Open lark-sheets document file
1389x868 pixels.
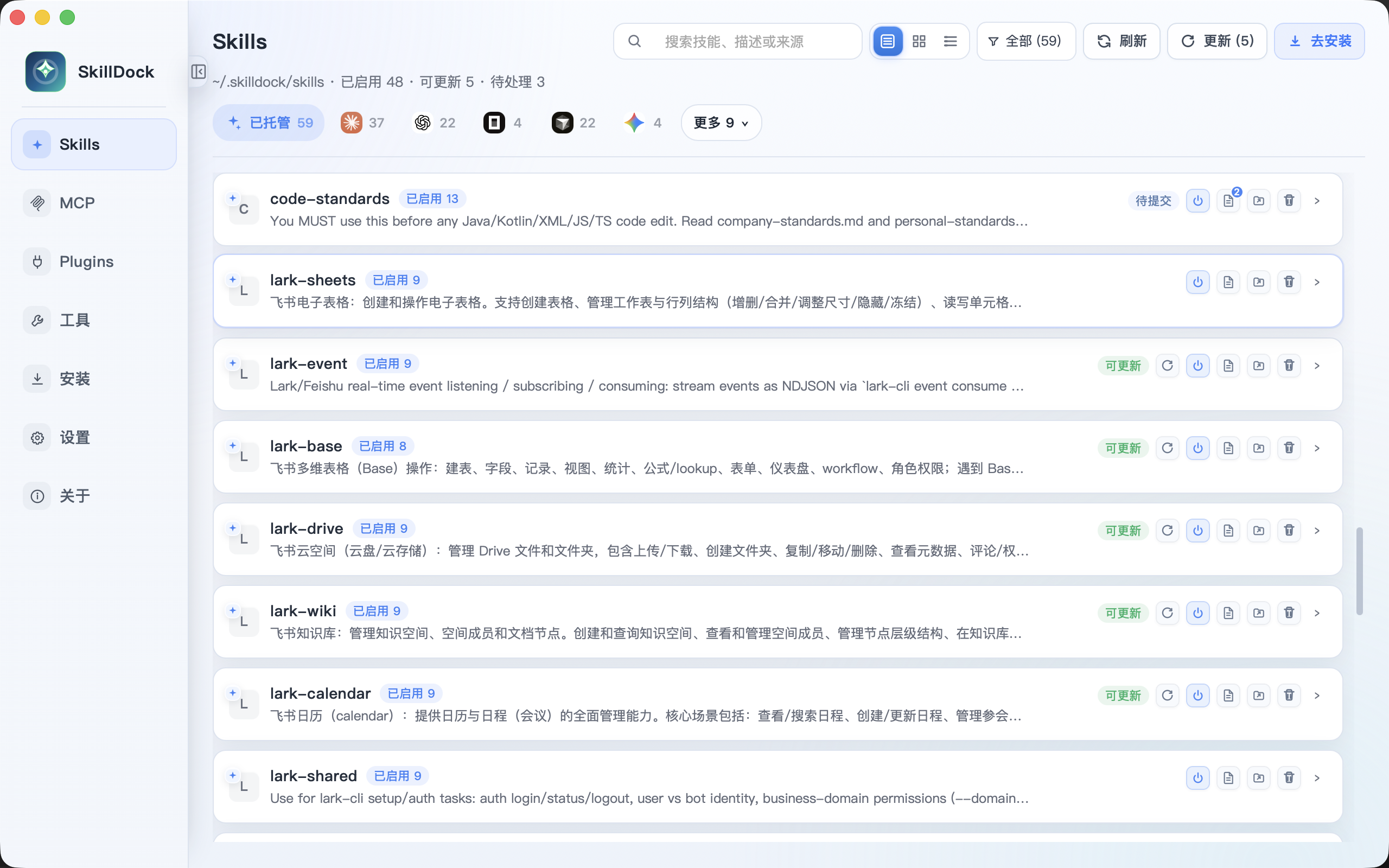point(1228,283)
